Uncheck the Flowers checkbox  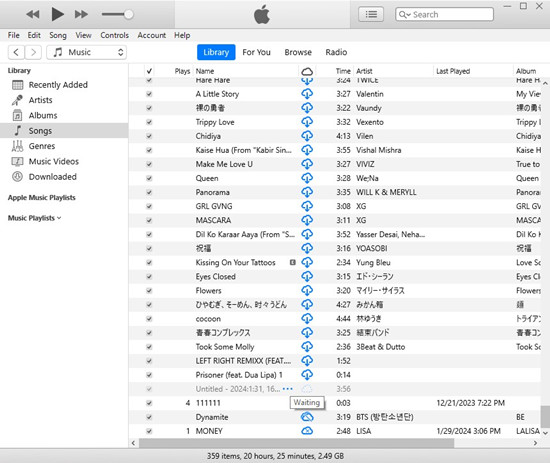point(149,290)
